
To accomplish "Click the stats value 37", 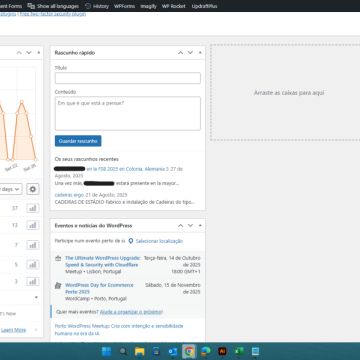I will (15, 208).
